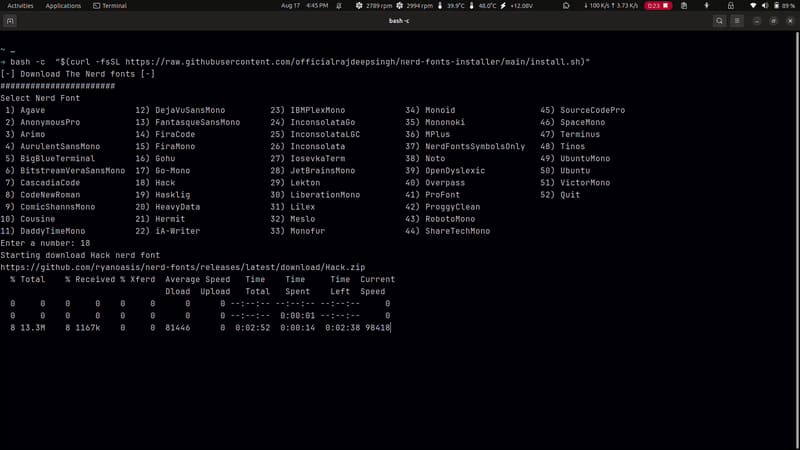
Task: Click the 2789 rpm fan indicator
Action: [374, 6]
